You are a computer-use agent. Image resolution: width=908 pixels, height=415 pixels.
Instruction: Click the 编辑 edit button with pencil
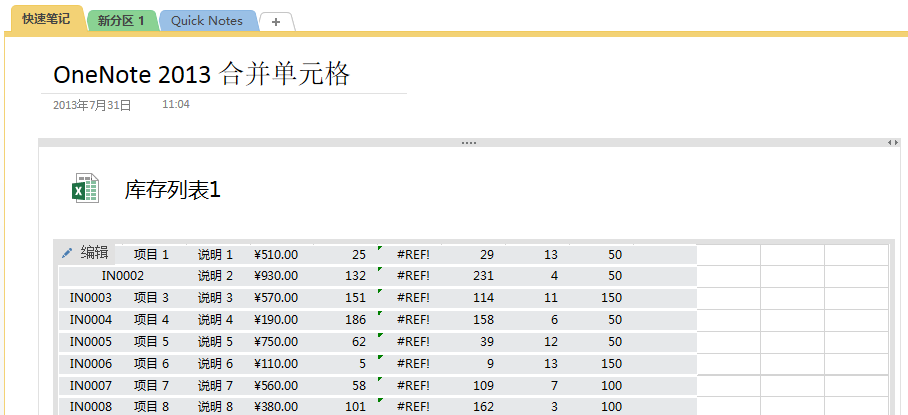tap(86, 253)
